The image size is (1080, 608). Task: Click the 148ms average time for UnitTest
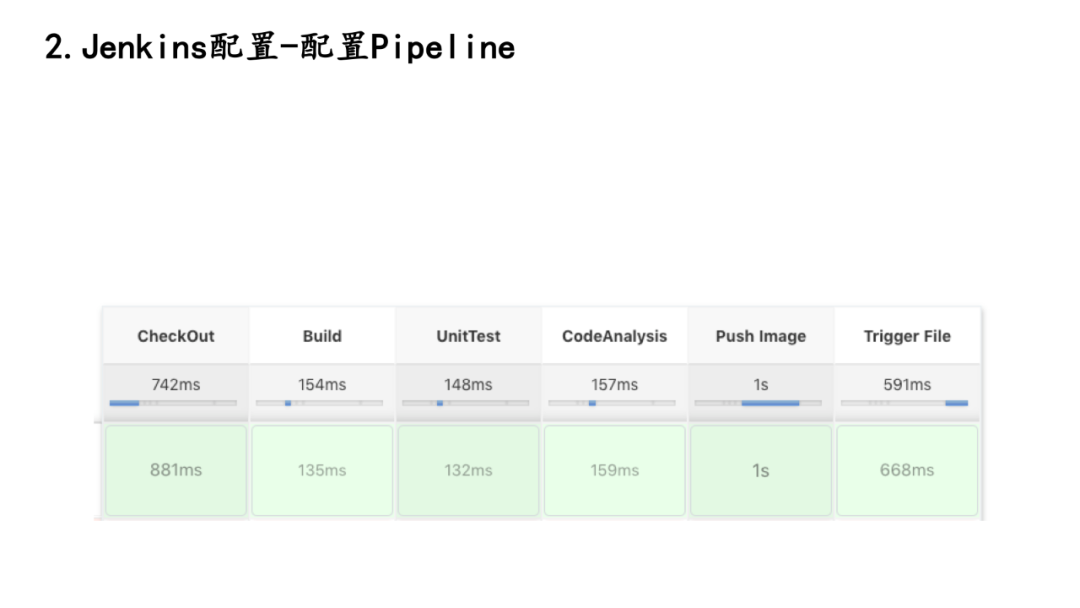tap(468, 384)
